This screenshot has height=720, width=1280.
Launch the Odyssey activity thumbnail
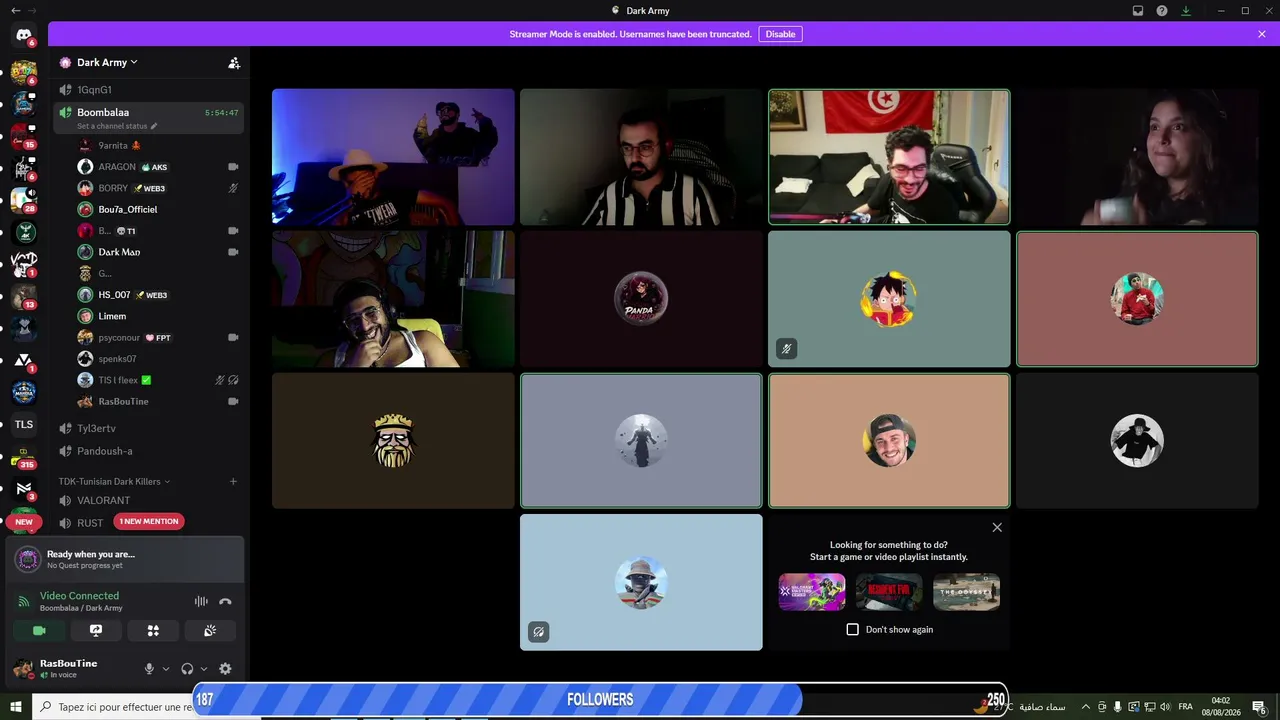966,592
